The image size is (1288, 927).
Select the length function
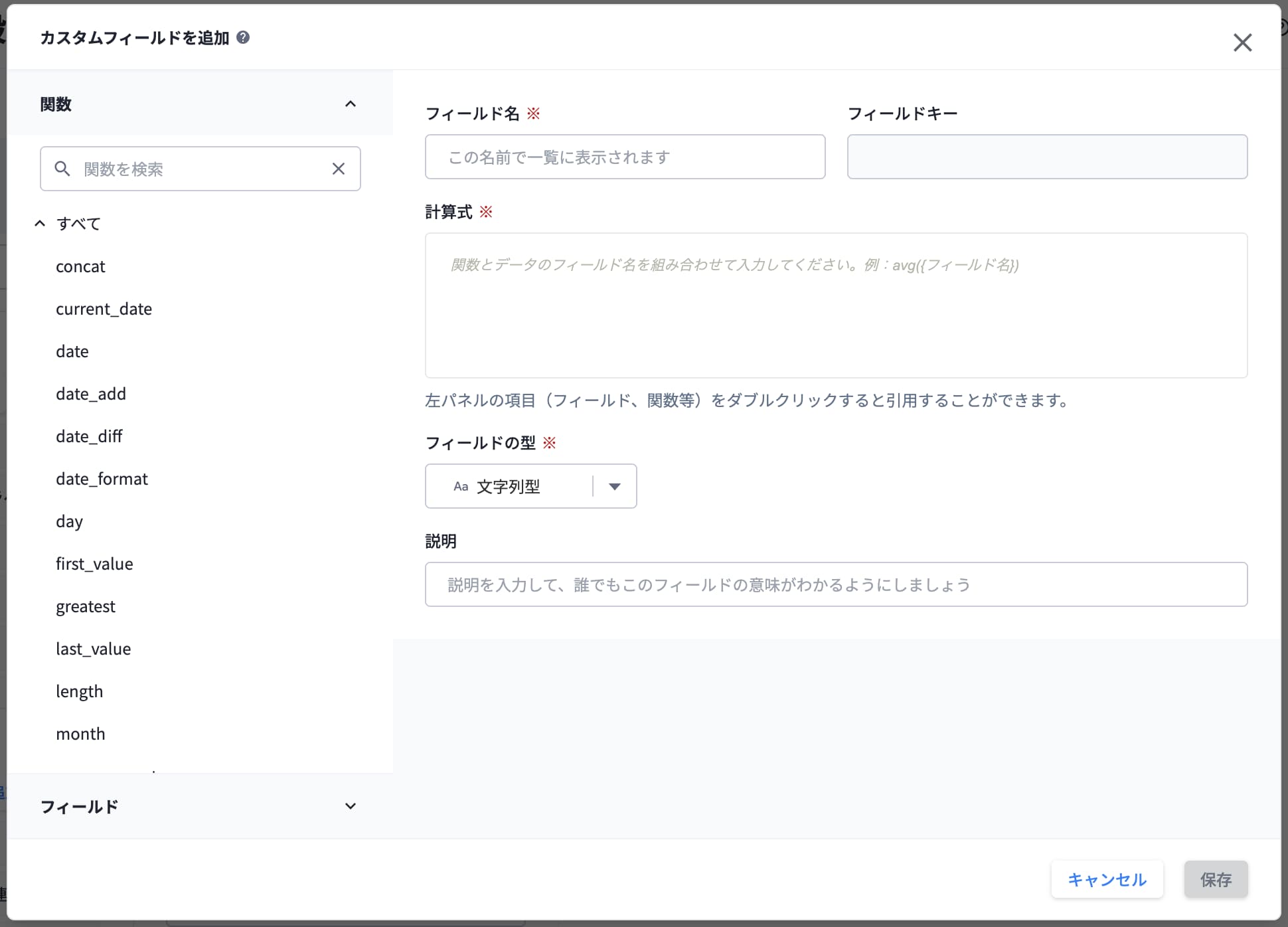79,691
